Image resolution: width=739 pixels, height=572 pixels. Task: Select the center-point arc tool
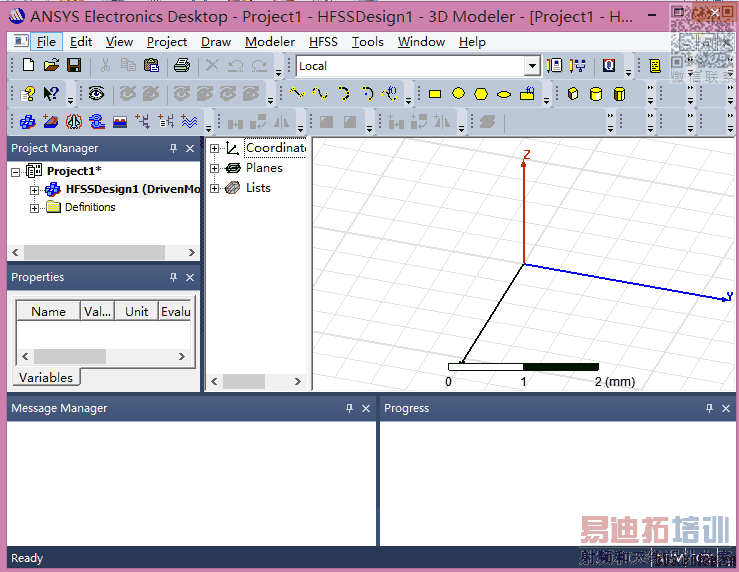(368, 93)
